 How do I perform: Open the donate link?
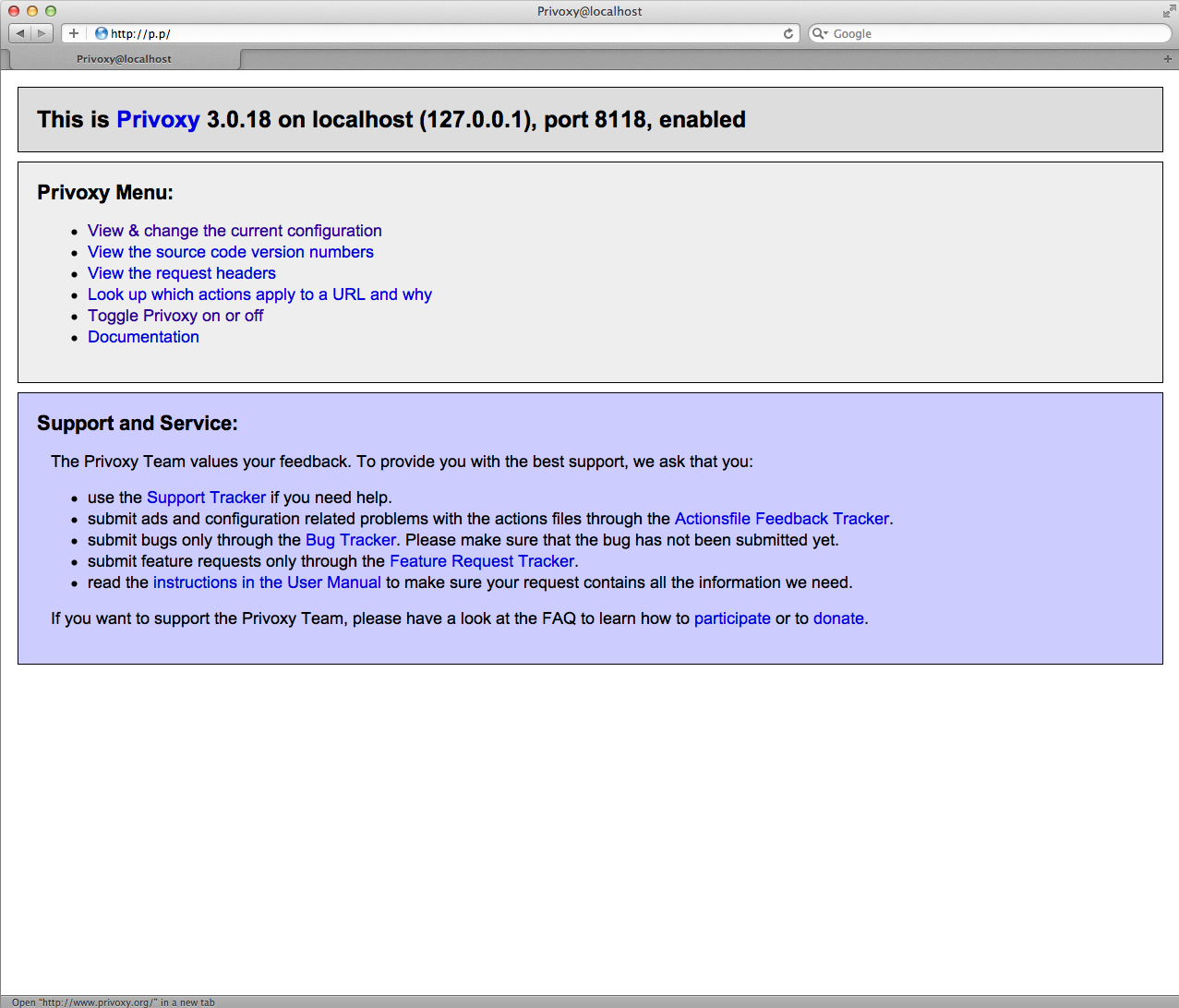[x=838, y=618]
